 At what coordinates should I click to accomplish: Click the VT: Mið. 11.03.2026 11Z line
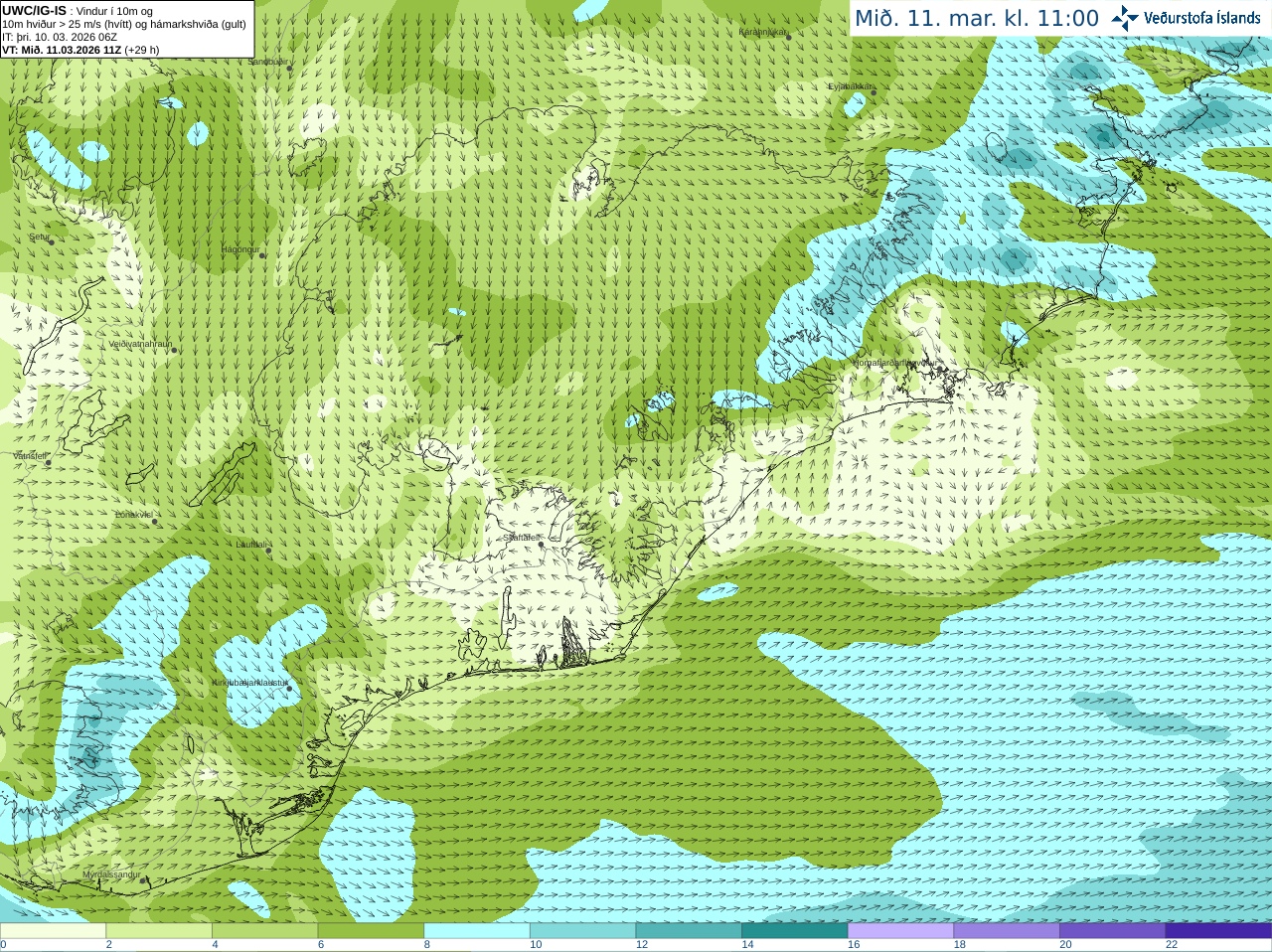80,50
